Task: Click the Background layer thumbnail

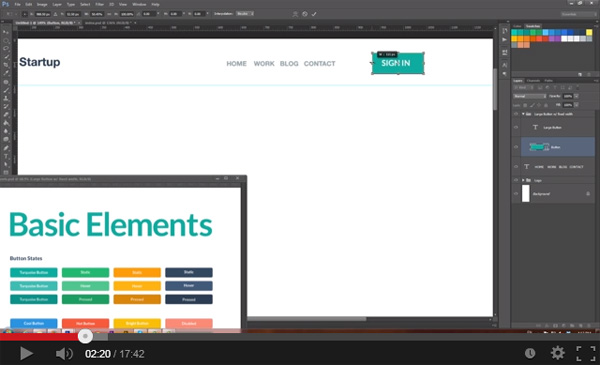Action: click(526, 194)
